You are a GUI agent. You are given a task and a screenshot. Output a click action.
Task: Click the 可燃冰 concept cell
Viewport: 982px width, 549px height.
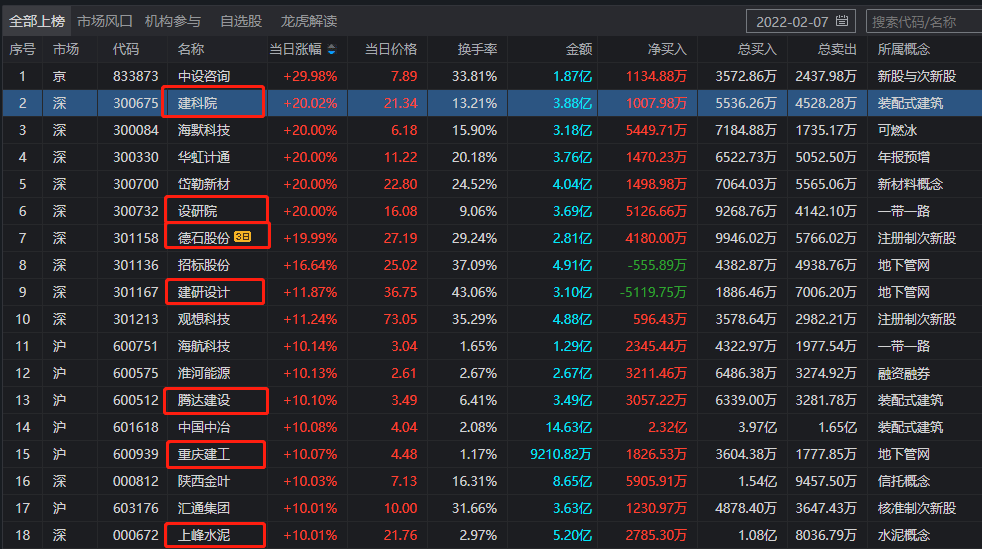tap(897, 130)
